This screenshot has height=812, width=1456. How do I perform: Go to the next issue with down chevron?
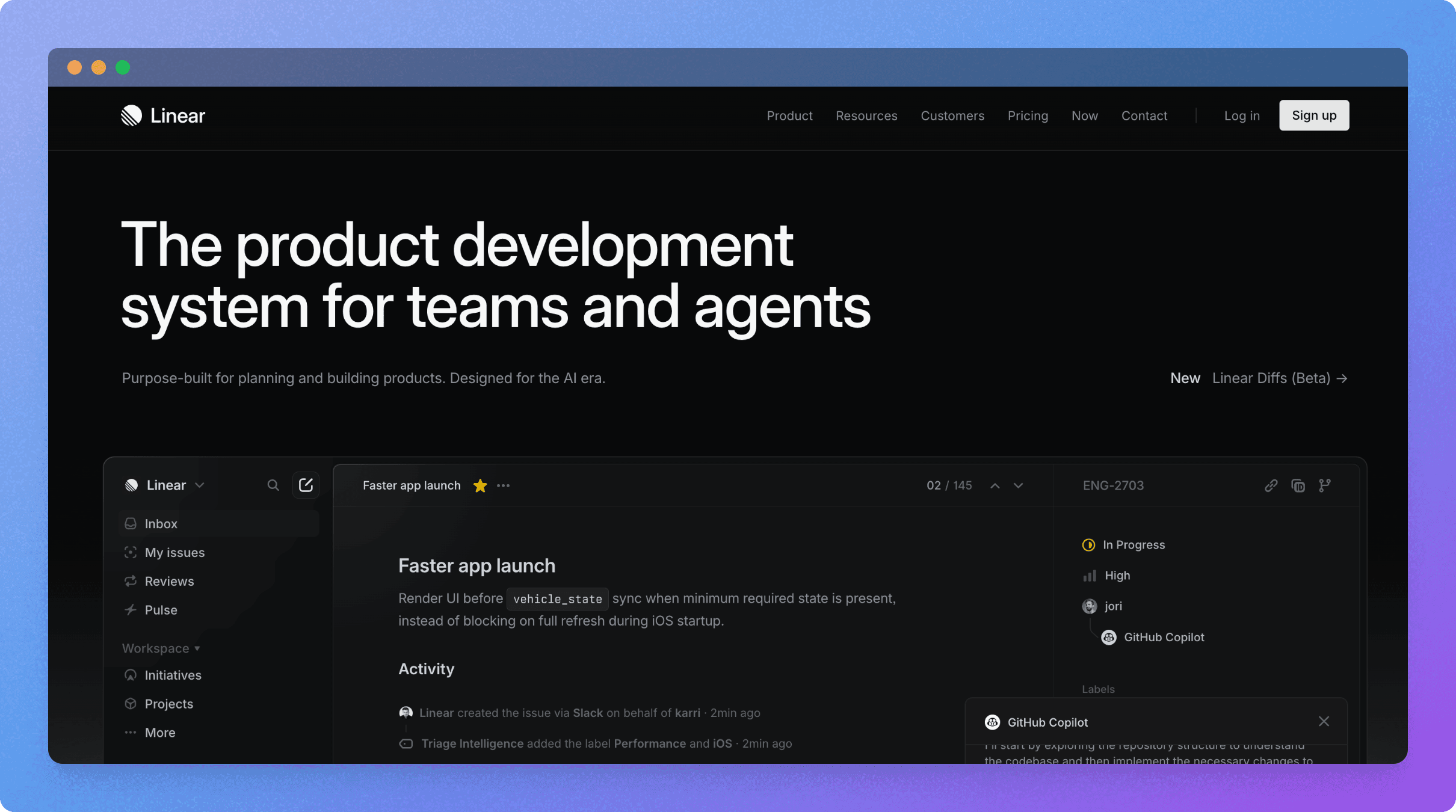[1019, 486]
